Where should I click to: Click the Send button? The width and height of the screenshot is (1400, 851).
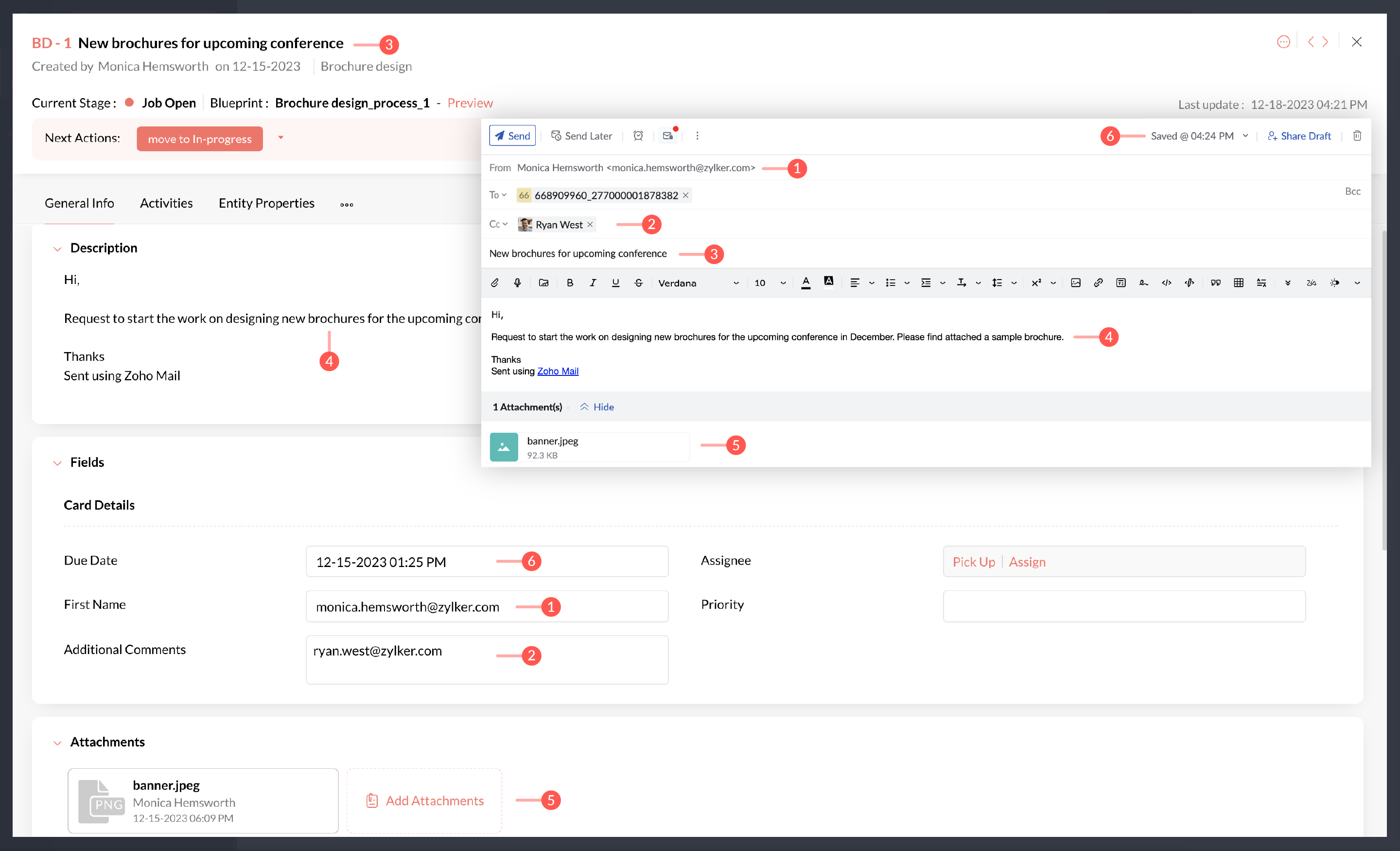512,135
